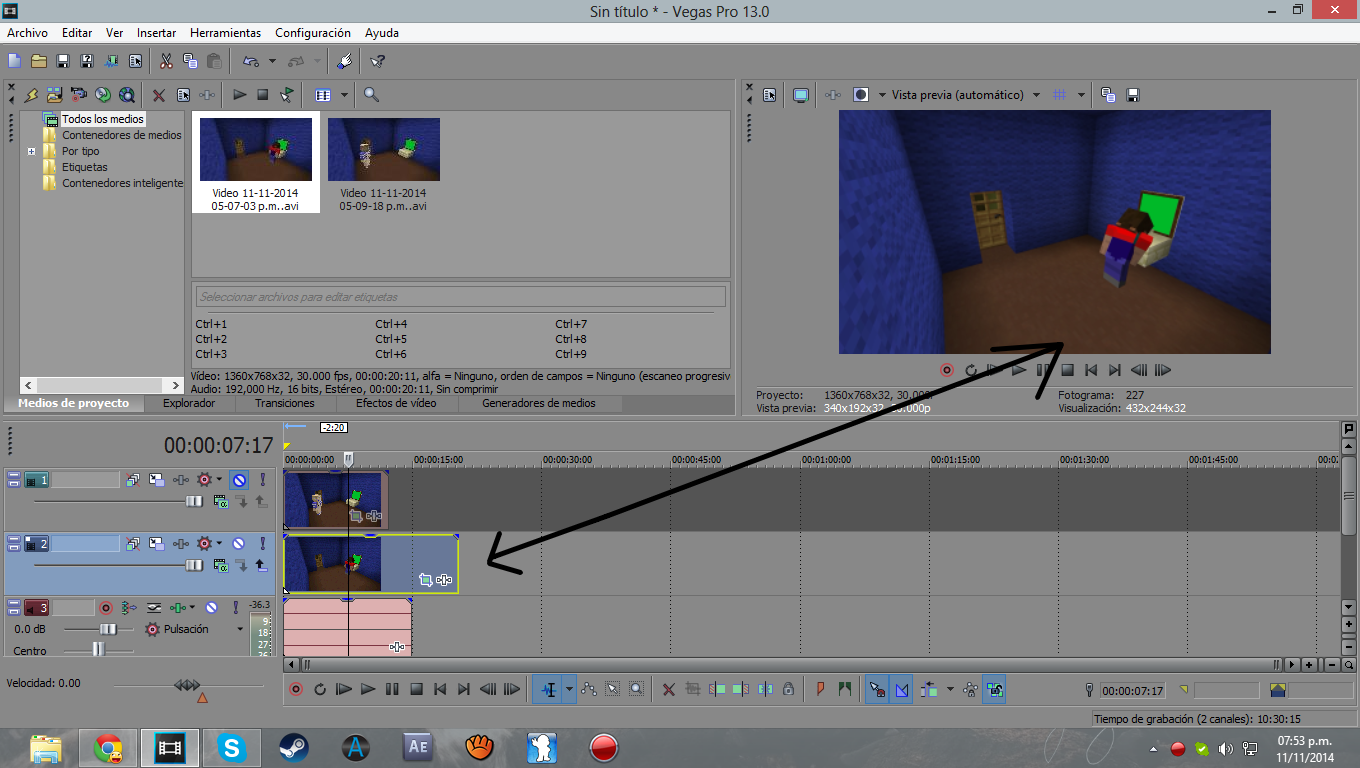Image resolution: width=1360 pixels, height=768 pixels.
Task: Click Play From Start in the timeline transport
Action: pyautogui.click(x=343, y=689)
